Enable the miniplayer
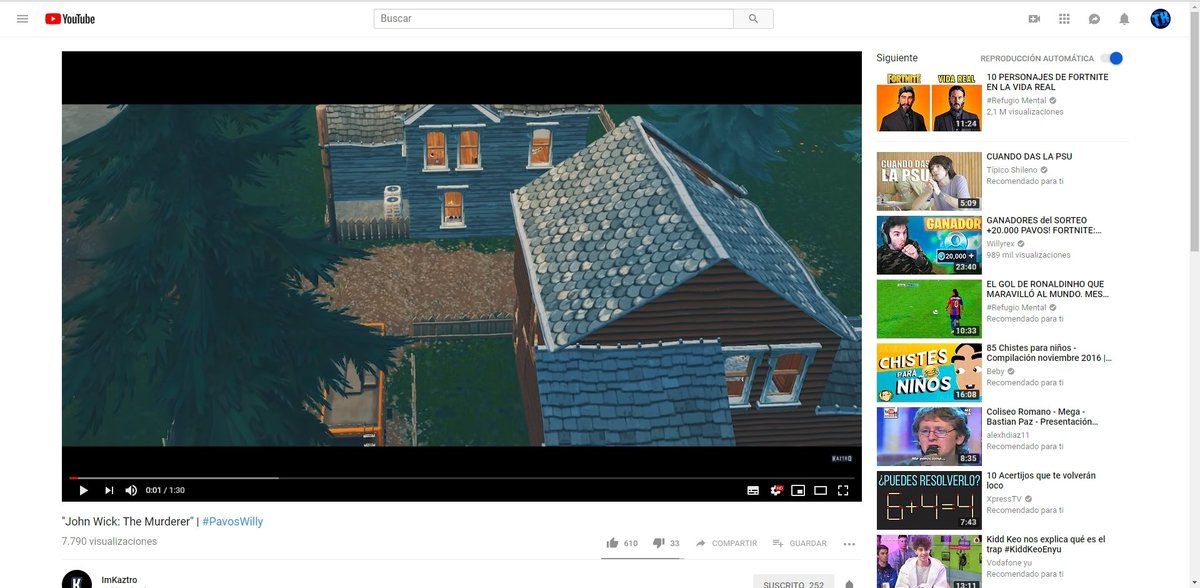 tap(798, 490)
